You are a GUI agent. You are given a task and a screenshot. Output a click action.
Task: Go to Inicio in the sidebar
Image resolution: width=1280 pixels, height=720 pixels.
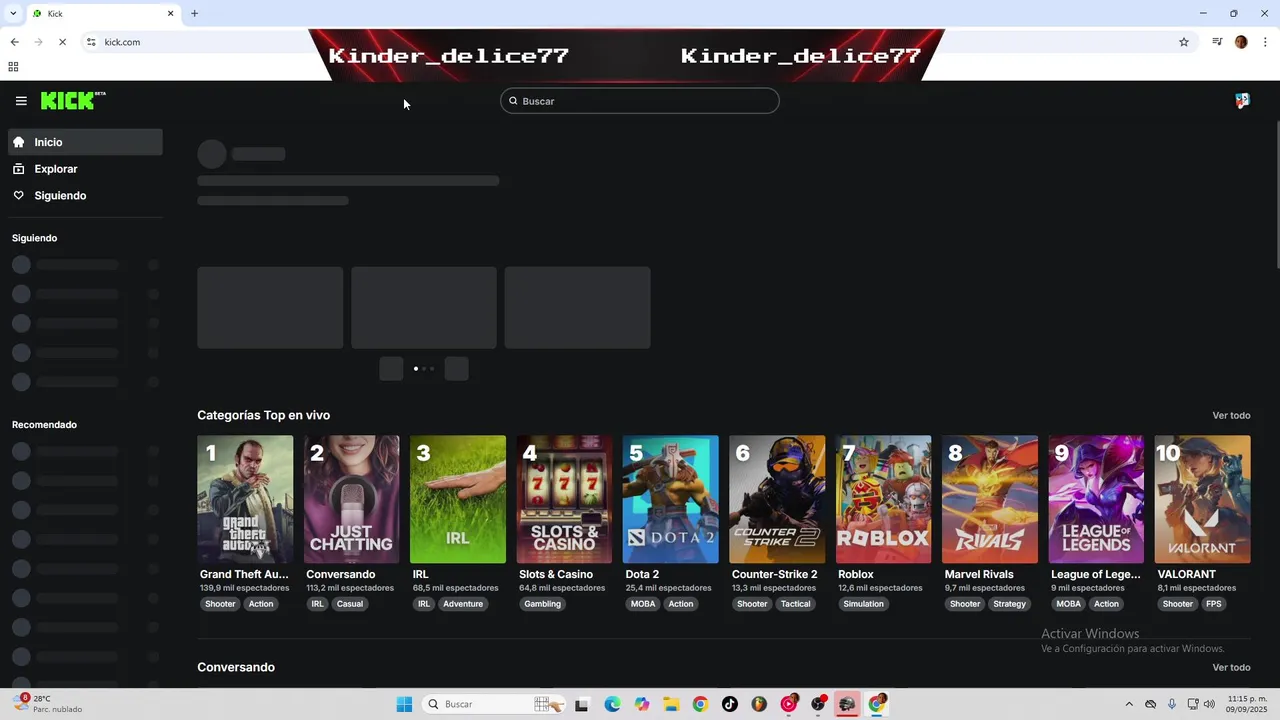[85, 142]
